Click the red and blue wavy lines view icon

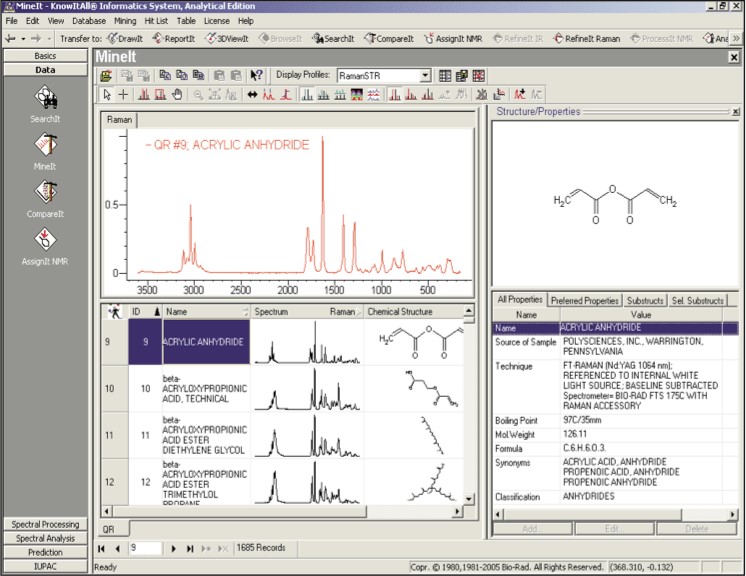click(373, 95)
